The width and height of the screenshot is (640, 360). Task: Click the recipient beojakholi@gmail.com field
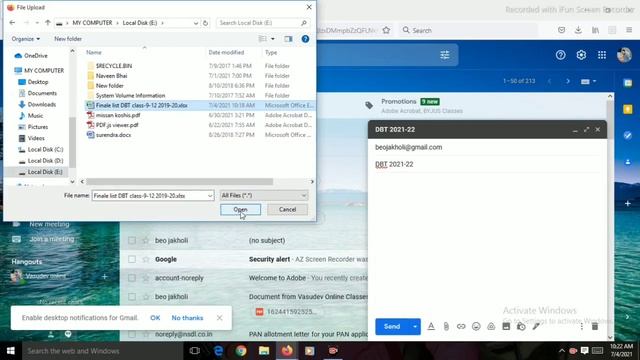487,147
